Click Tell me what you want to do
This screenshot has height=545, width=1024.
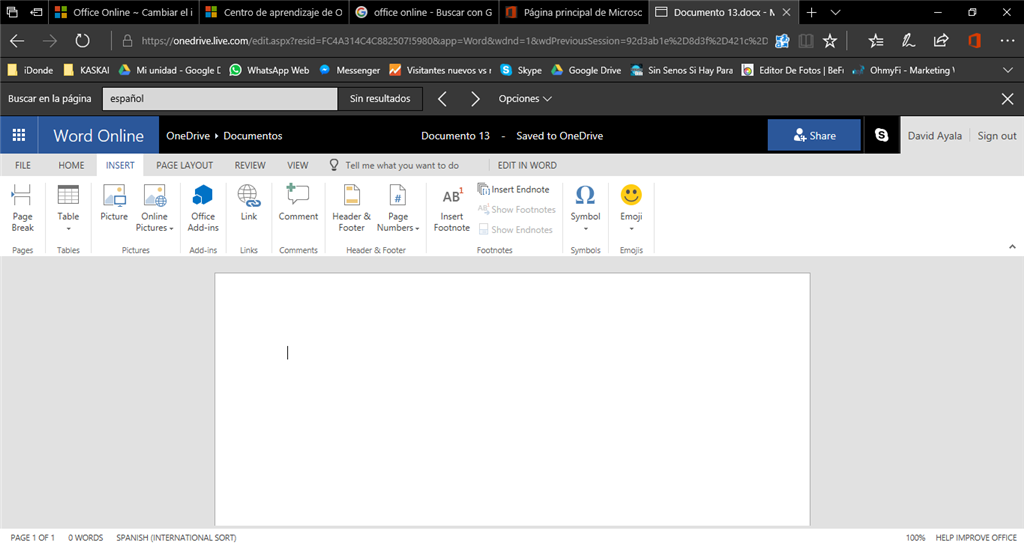point(394,165)
